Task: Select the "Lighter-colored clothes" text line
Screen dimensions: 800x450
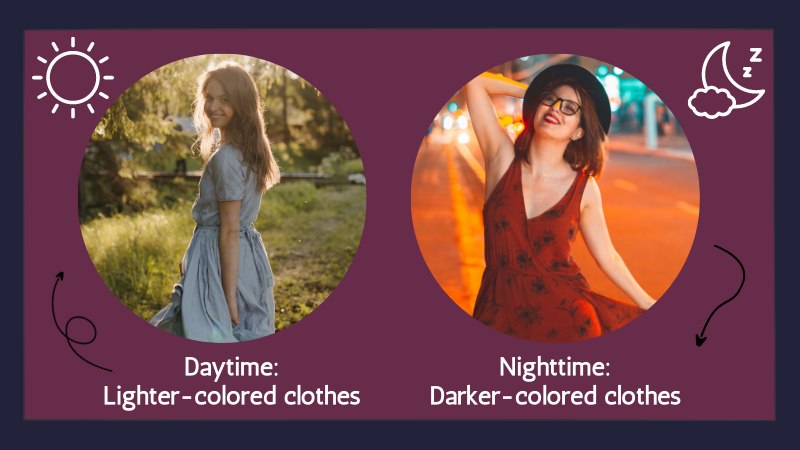Action: (x=232, y=396)
